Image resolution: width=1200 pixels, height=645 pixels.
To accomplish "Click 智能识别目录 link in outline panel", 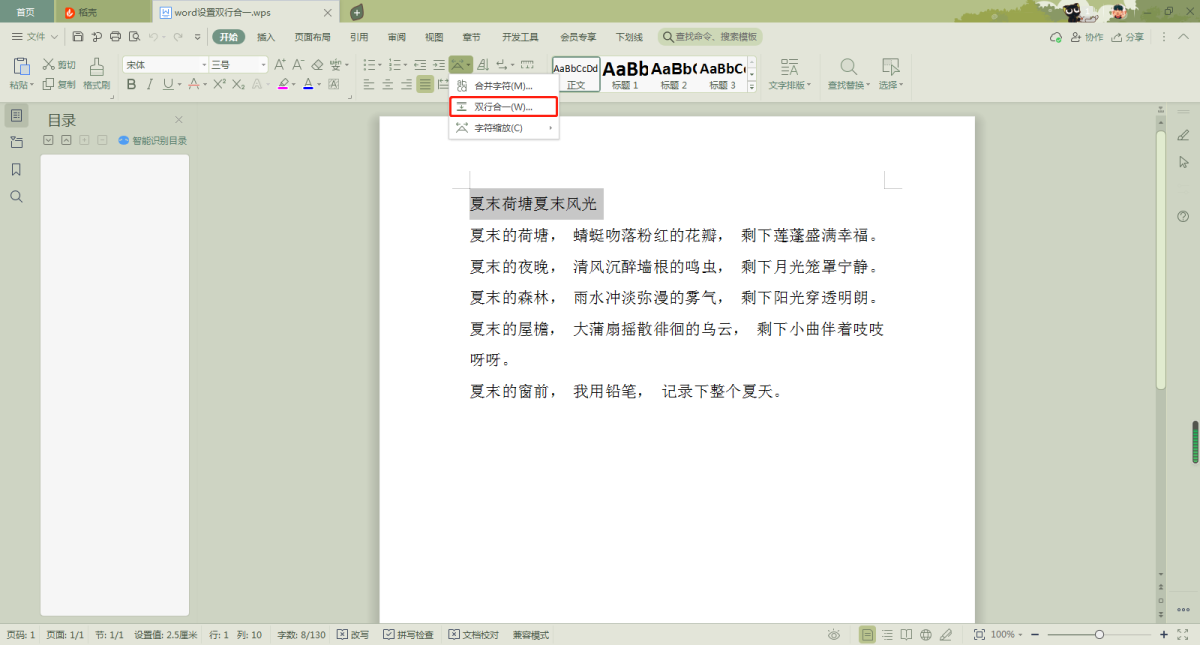I will [153, 141].
